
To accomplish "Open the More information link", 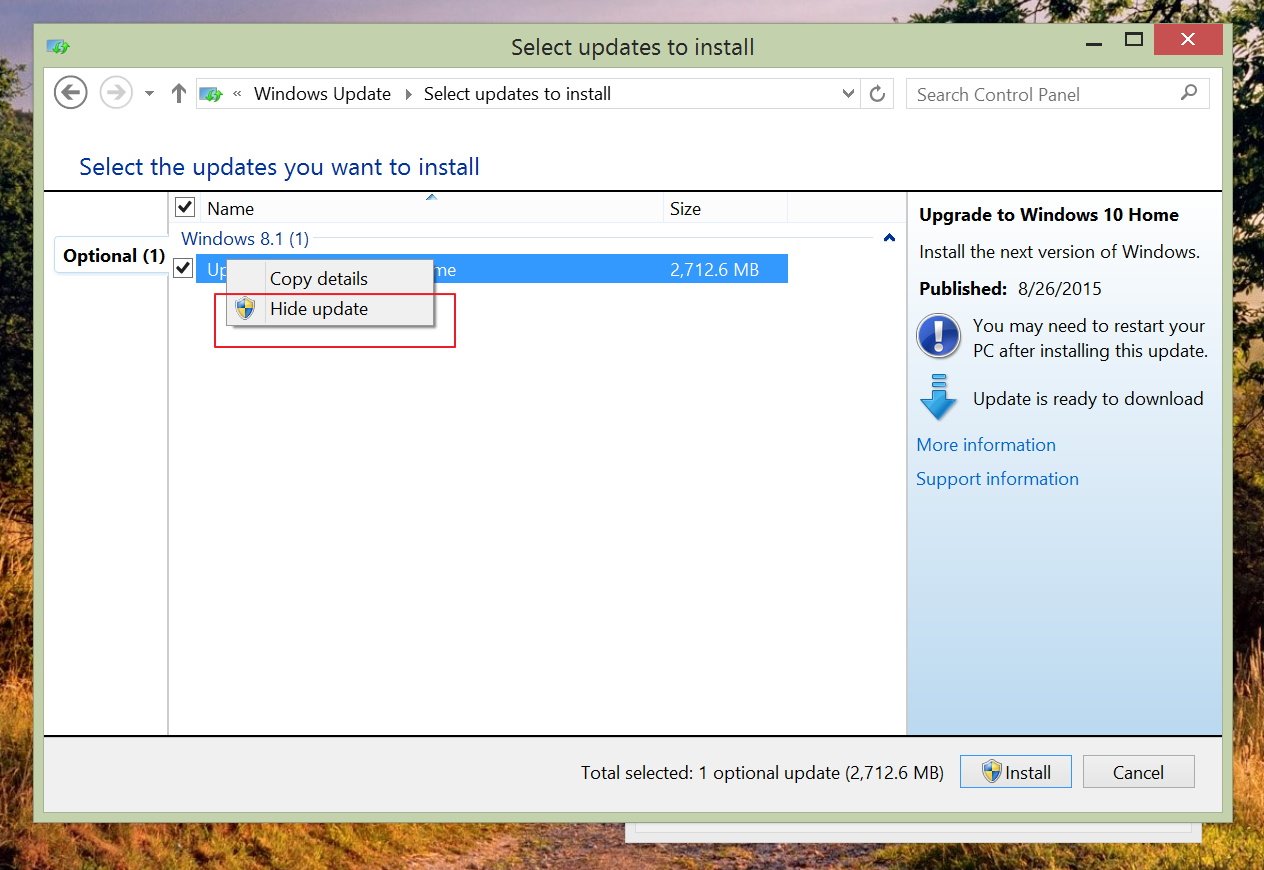I will (986, 445).
